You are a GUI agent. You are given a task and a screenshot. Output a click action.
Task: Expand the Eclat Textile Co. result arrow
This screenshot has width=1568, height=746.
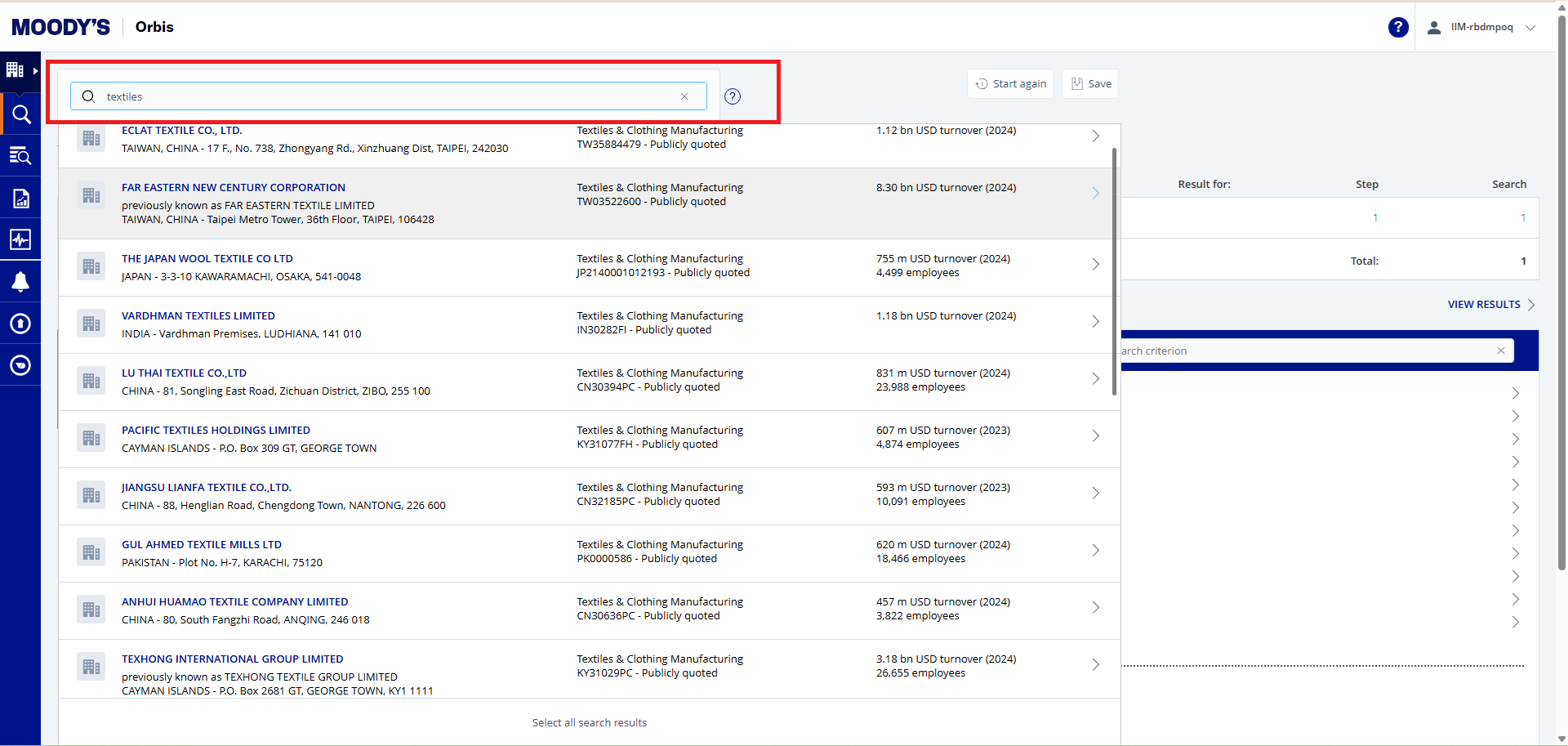[x=1096, y=136]
